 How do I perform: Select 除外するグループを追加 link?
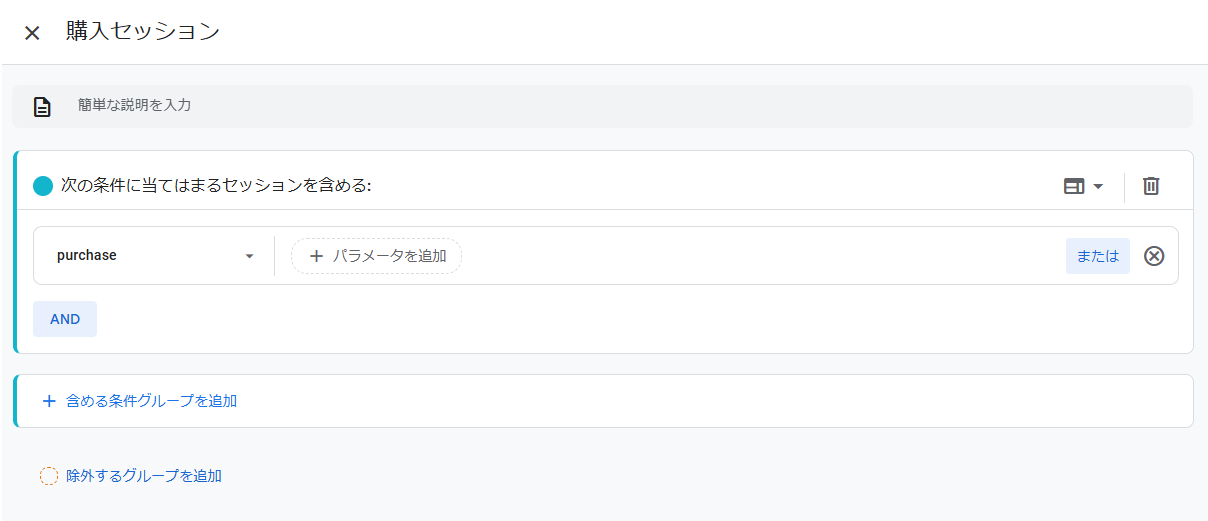(144, 476)
